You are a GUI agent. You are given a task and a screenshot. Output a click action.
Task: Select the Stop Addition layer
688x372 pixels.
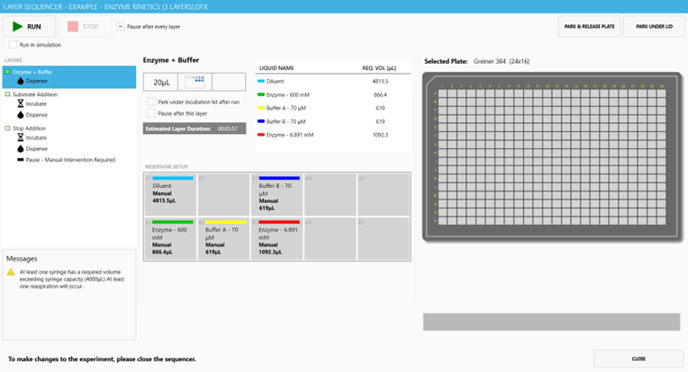click(x=29, y=129)
